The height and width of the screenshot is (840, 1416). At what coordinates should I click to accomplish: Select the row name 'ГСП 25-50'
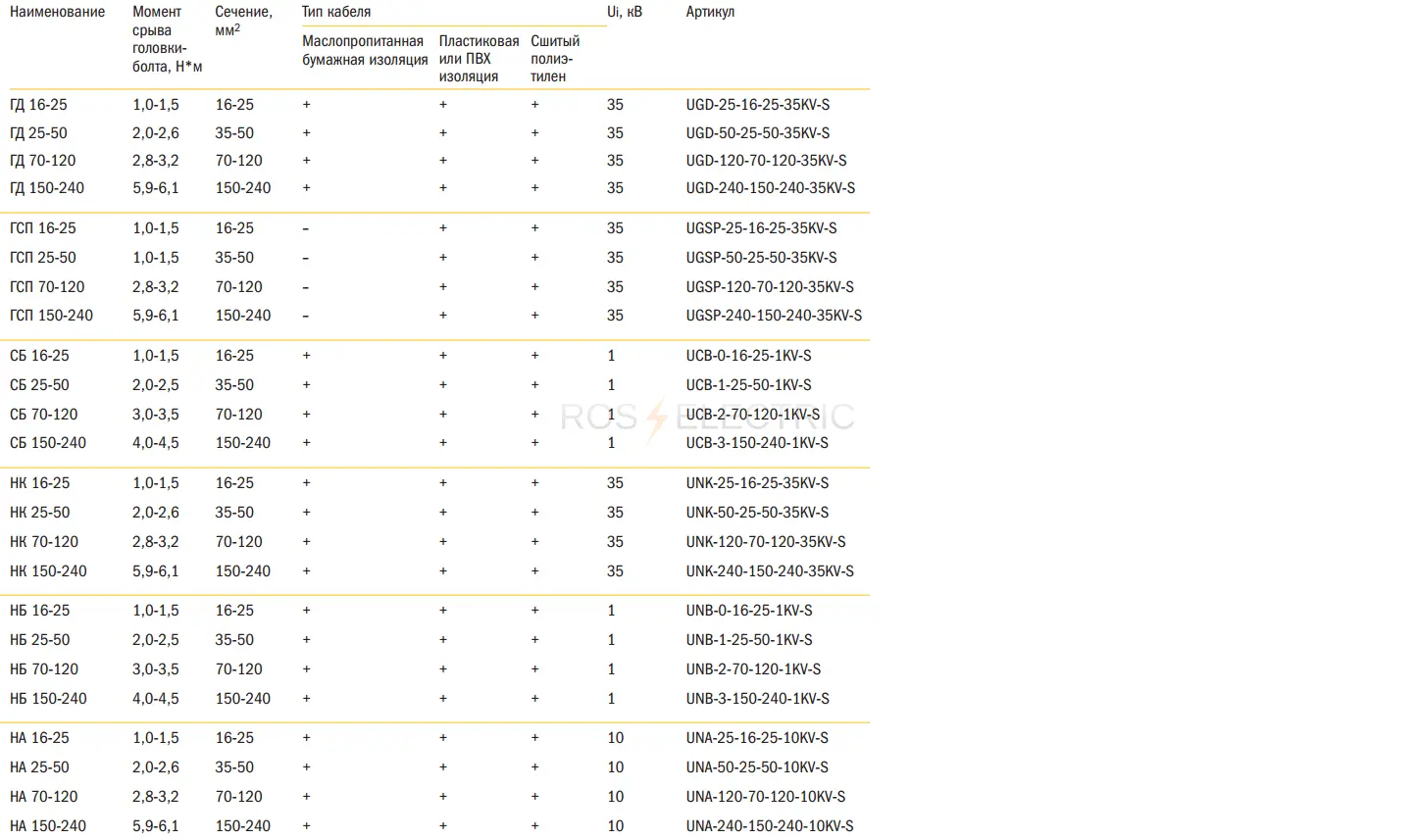[42, 258]
